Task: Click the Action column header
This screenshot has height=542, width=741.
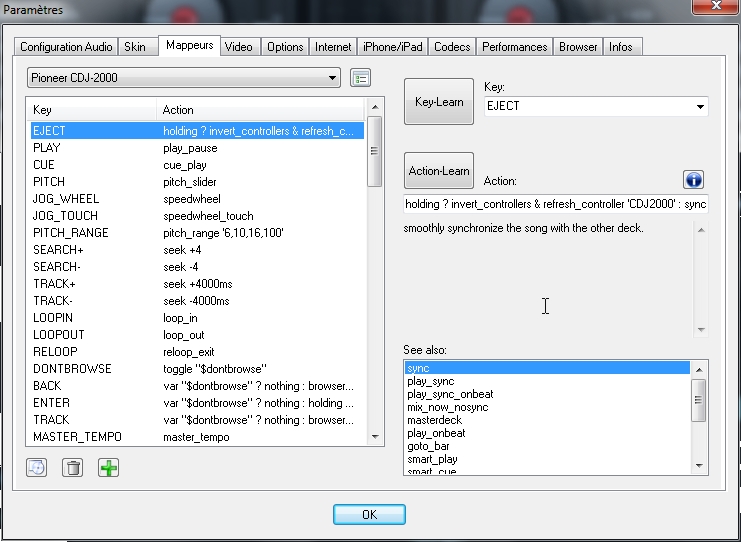Action: [x=260, y=110]
